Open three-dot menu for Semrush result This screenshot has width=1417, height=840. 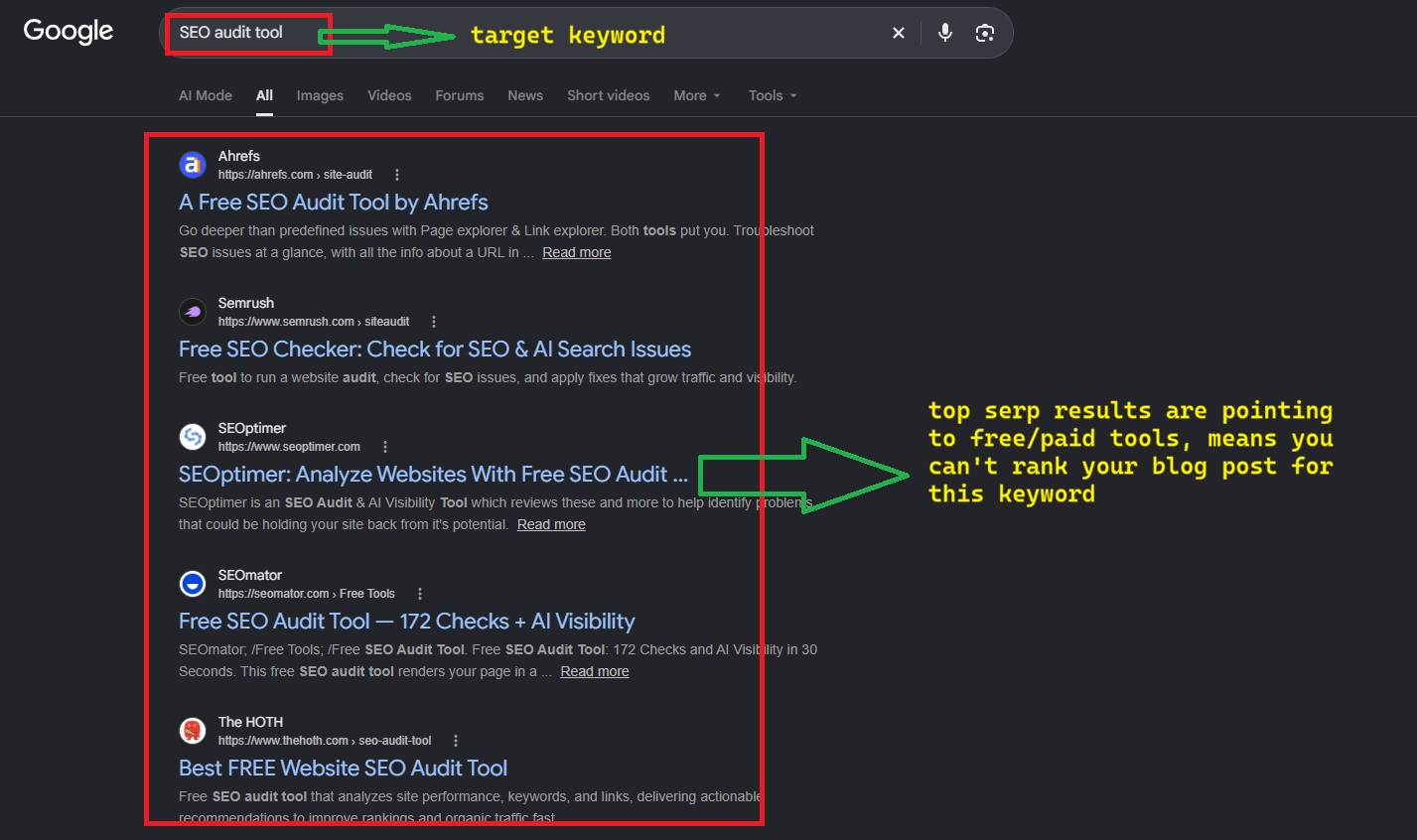[434, 322]
